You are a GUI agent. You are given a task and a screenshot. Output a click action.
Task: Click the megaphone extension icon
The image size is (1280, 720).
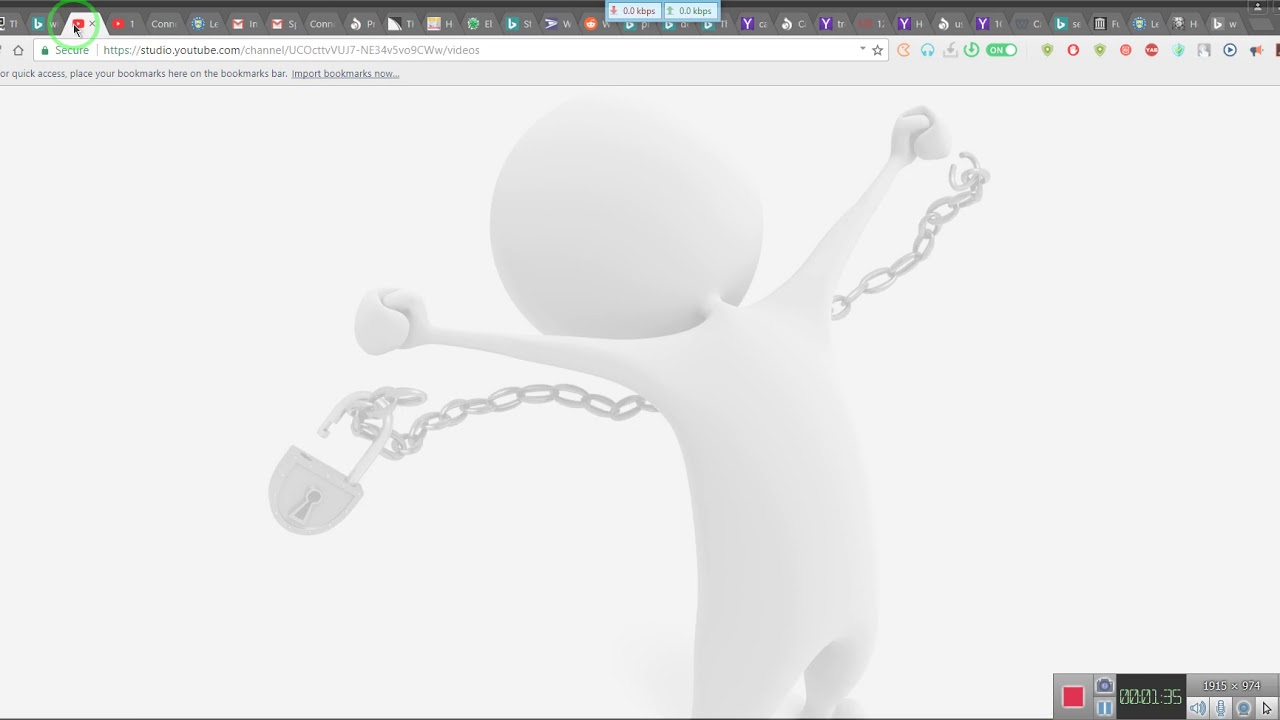[x=1256, y=50]
